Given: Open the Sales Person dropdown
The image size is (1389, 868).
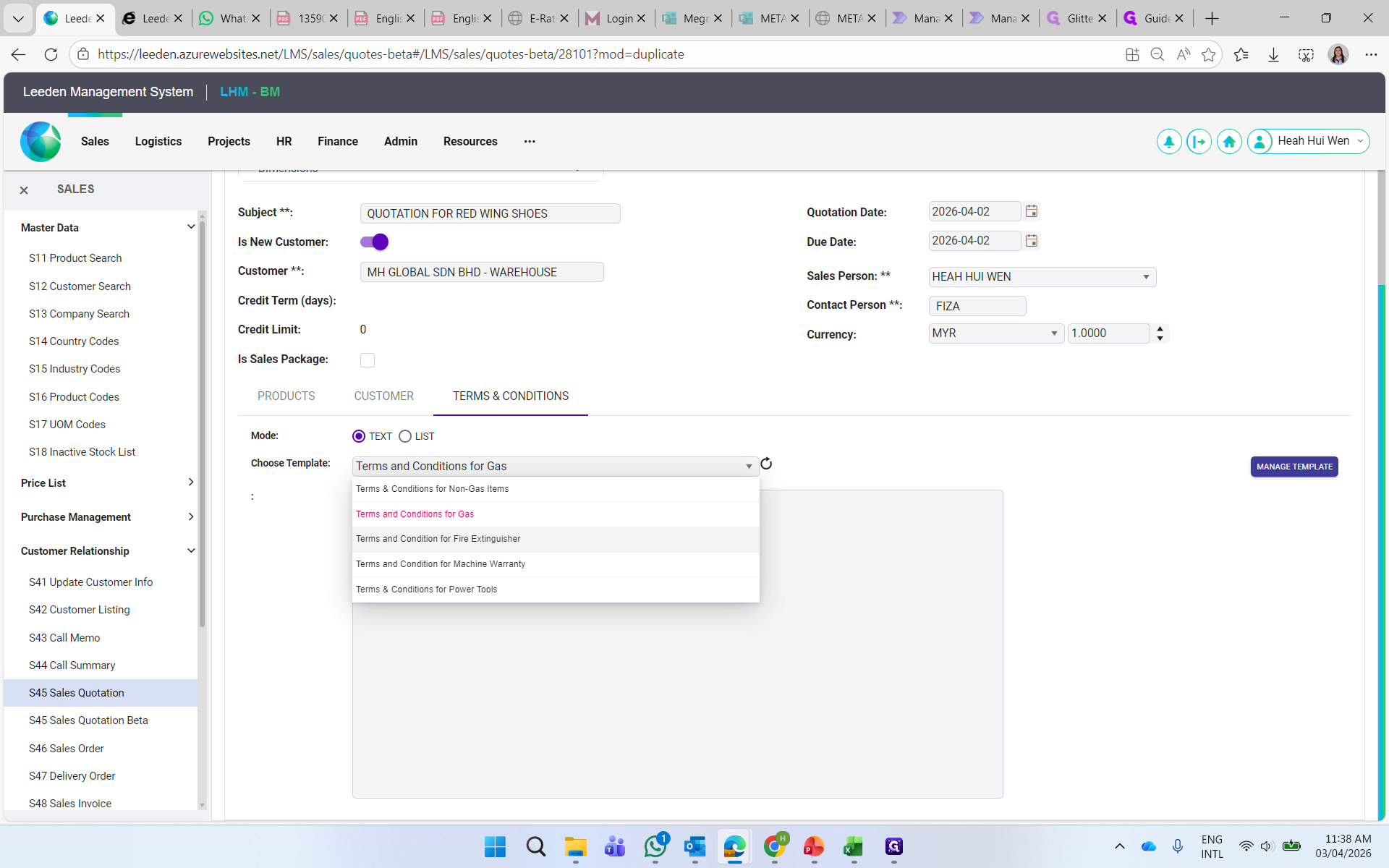Looking at the screenshot, I should pos(1042,277).
